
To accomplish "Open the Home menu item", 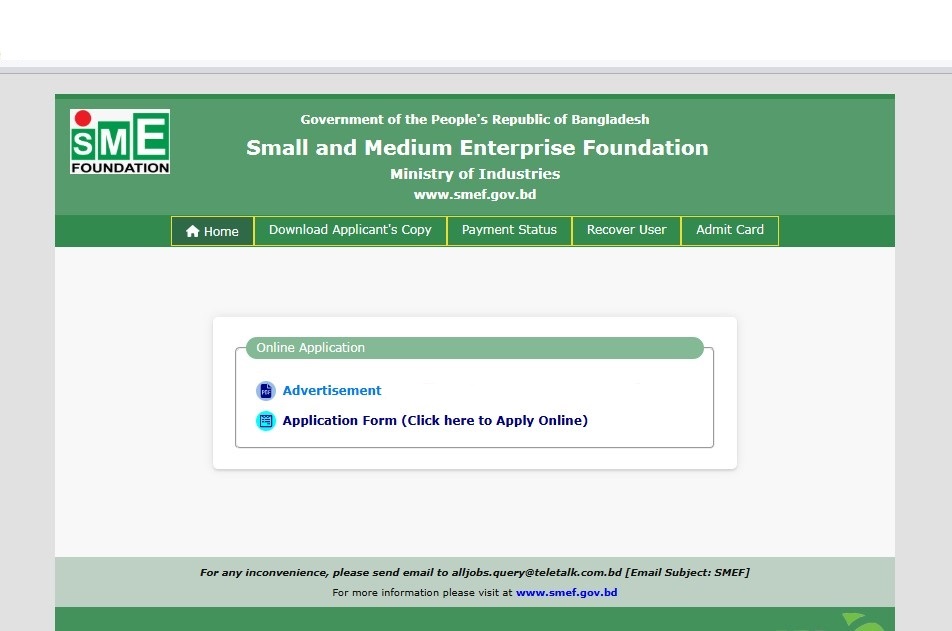I will [212, 231].
